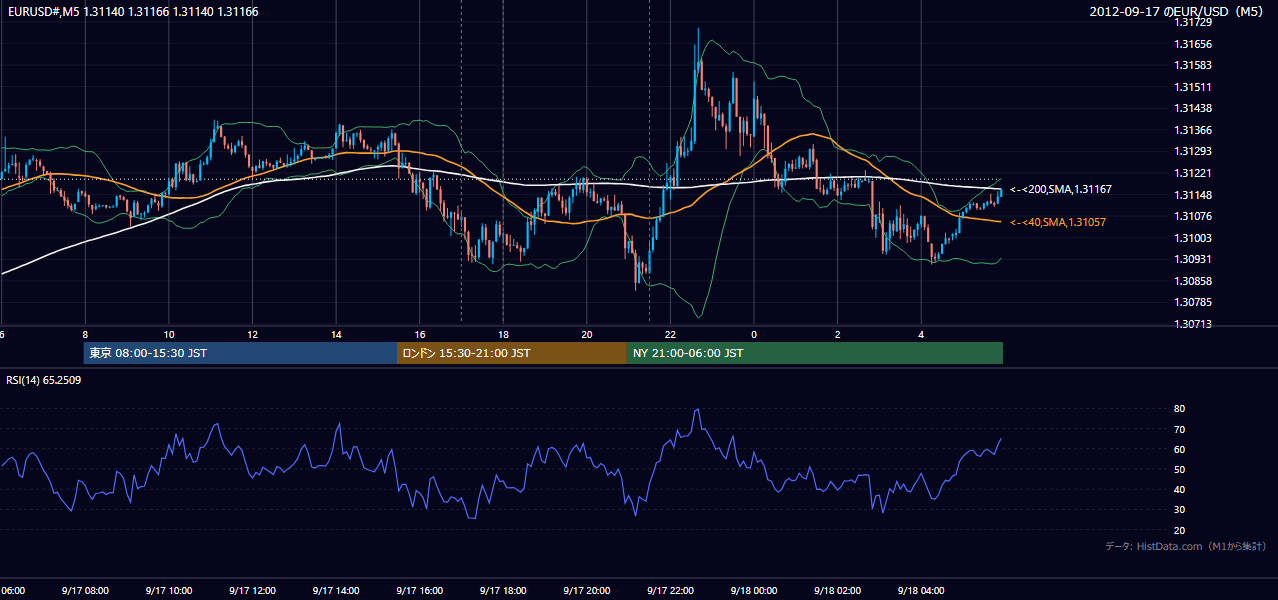The width and height of the screenshot is (1278, 600).
Task: Click price axis value 1.31729
Action: click(1193, 22)
